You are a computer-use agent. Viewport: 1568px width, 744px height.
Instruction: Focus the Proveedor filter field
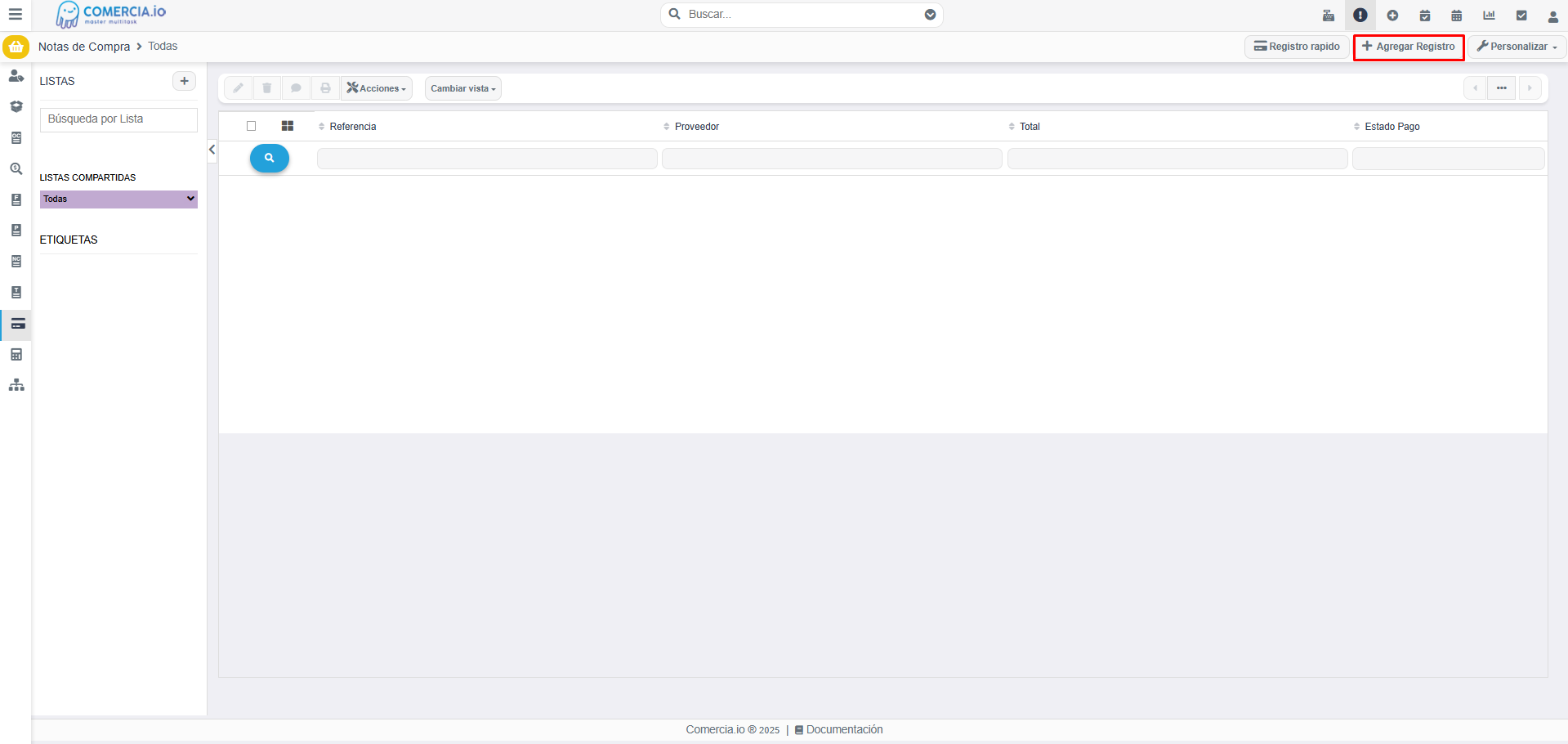click(x=832, y=159)
